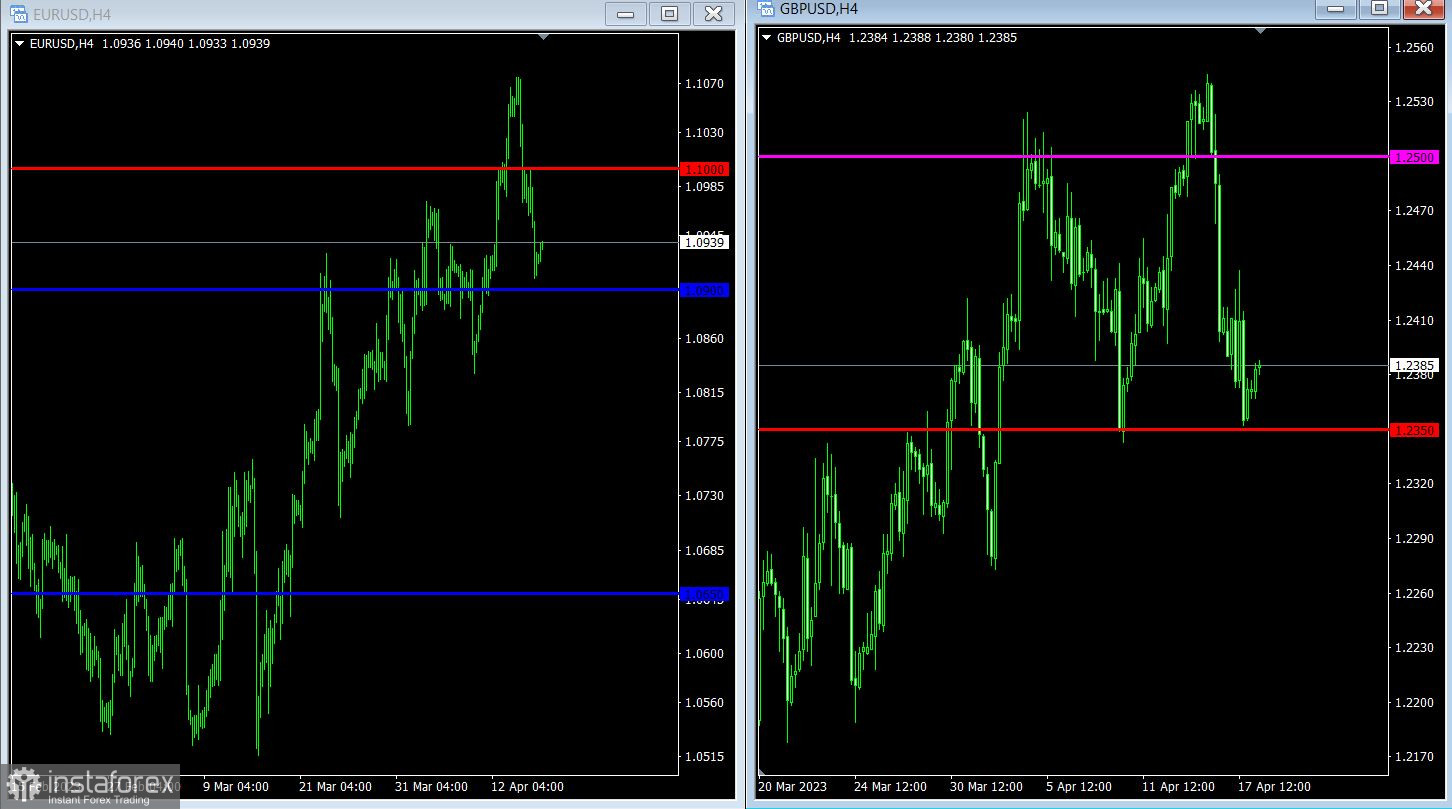Minimize the EURUSD,H4 chart window
The image size is (1452, 809).
[x=625, y=13]
